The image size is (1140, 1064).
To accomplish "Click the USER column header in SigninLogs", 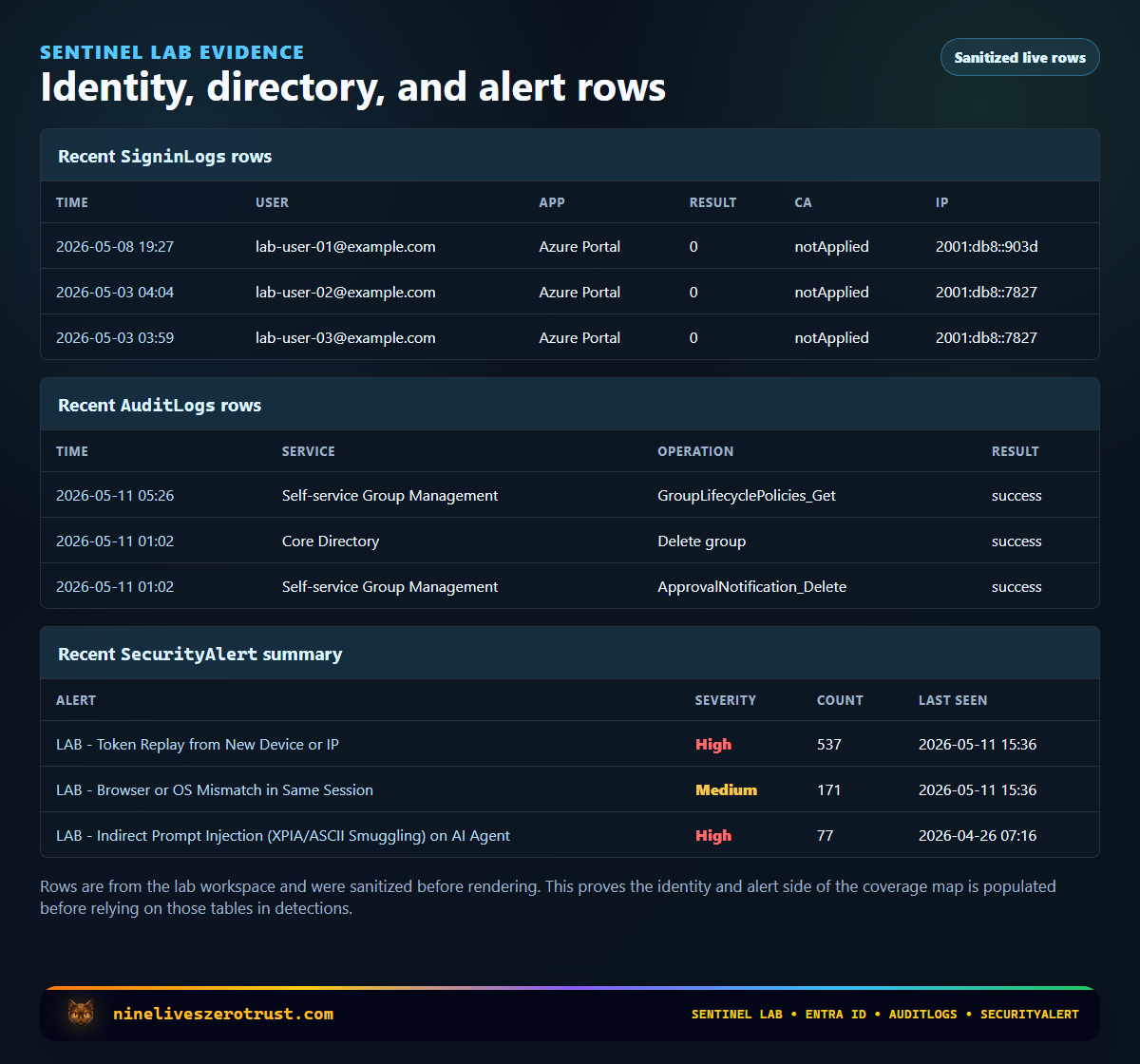I will [x=272, y=202].
